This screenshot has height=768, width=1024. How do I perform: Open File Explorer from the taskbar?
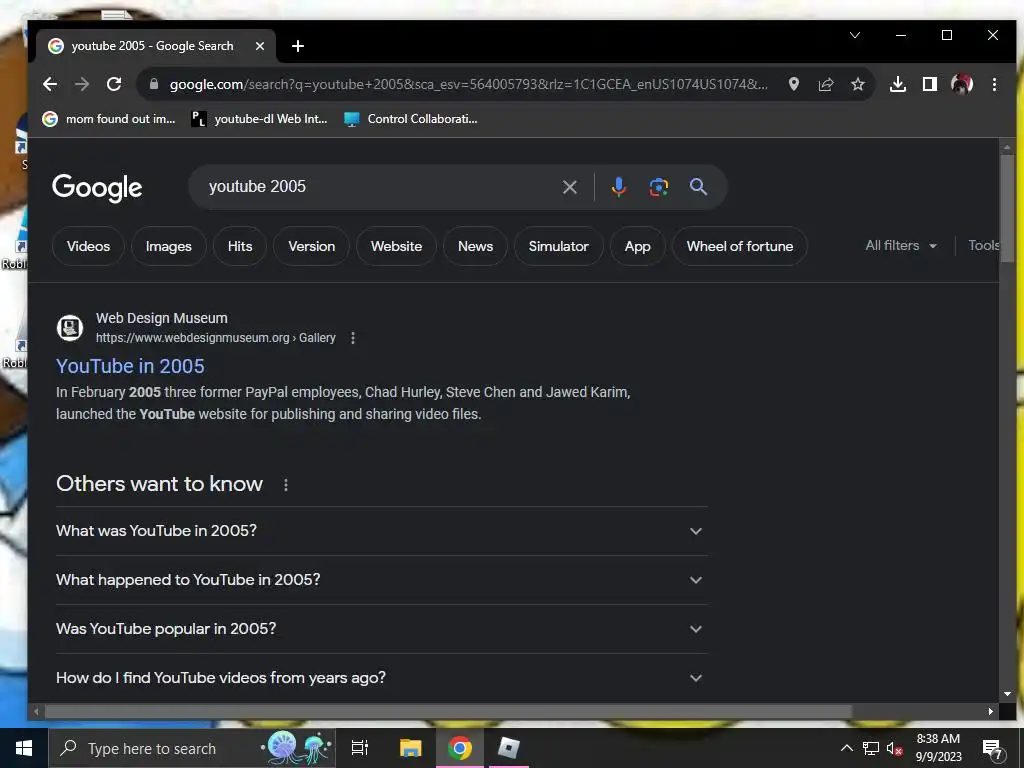click(x=410, y=748)
